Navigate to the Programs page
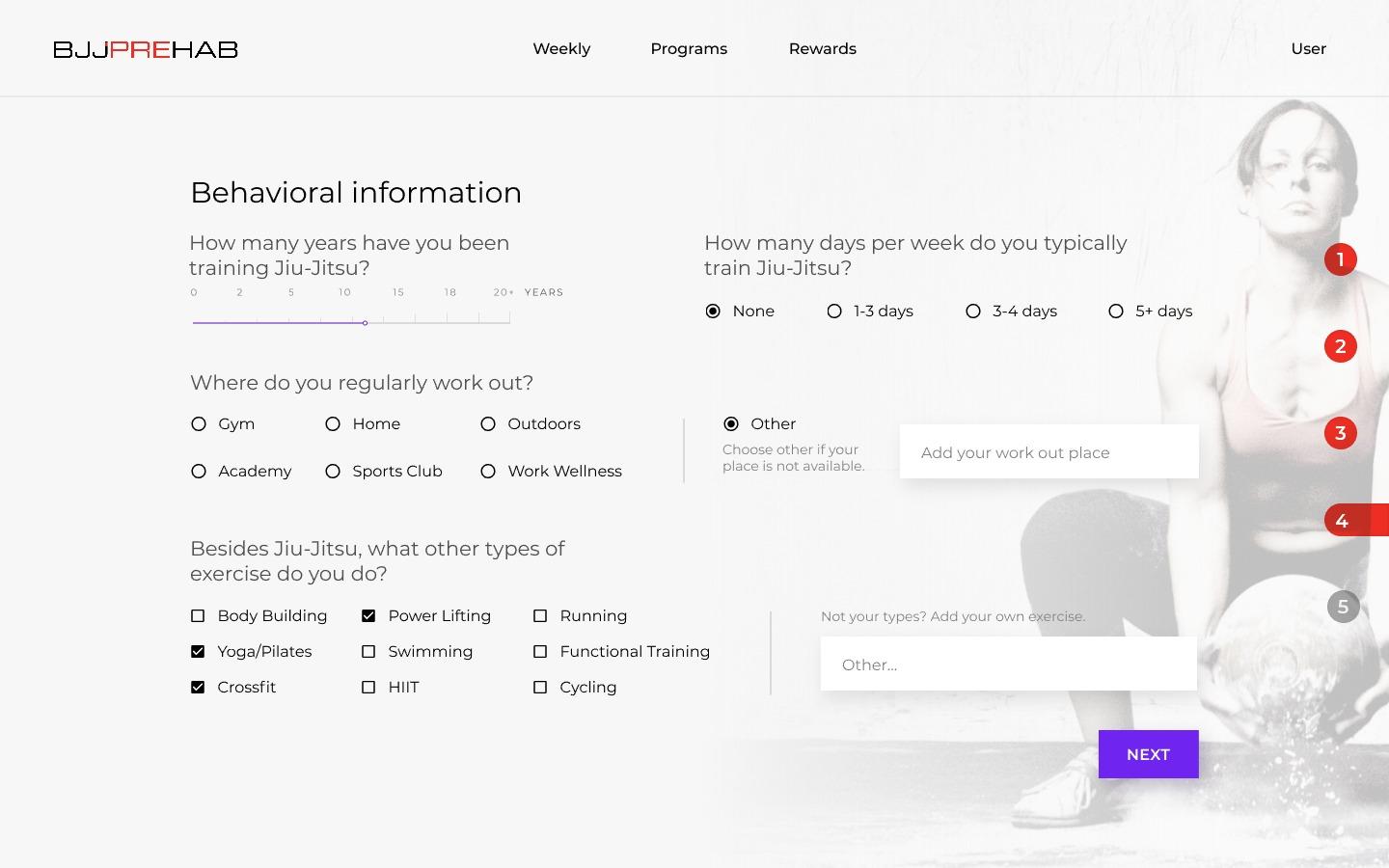This screenshot has width=1389, height=868. coord(689,48)
